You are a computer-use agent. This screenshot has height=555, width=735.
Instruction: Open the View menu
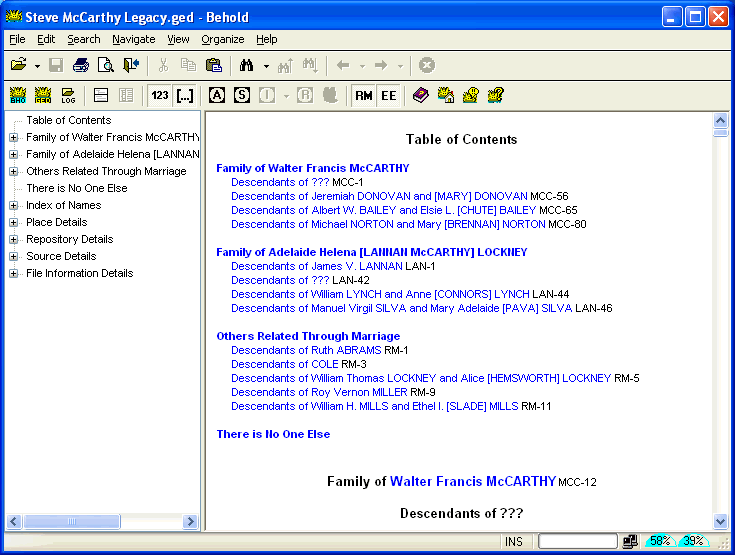pyautogui.click(x=178, y=39)
